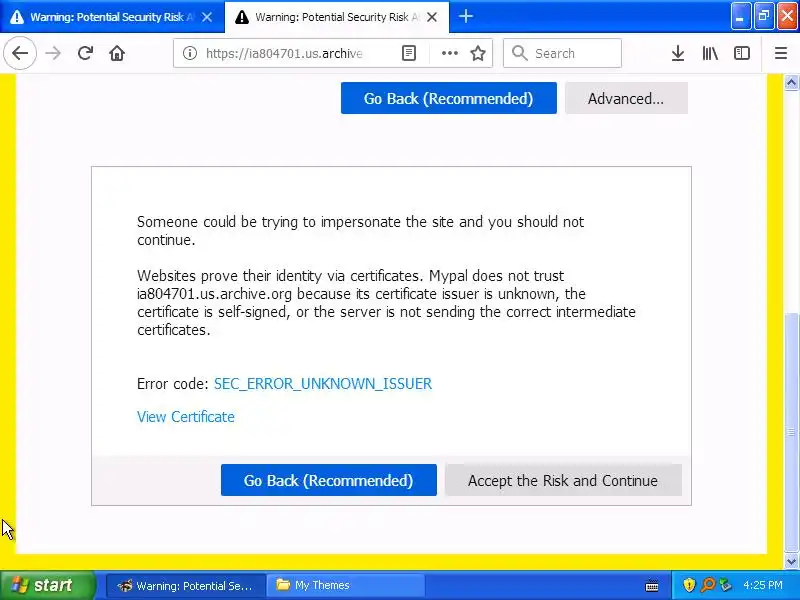
Task: Close the first warning tab
Action: (207, 17)
